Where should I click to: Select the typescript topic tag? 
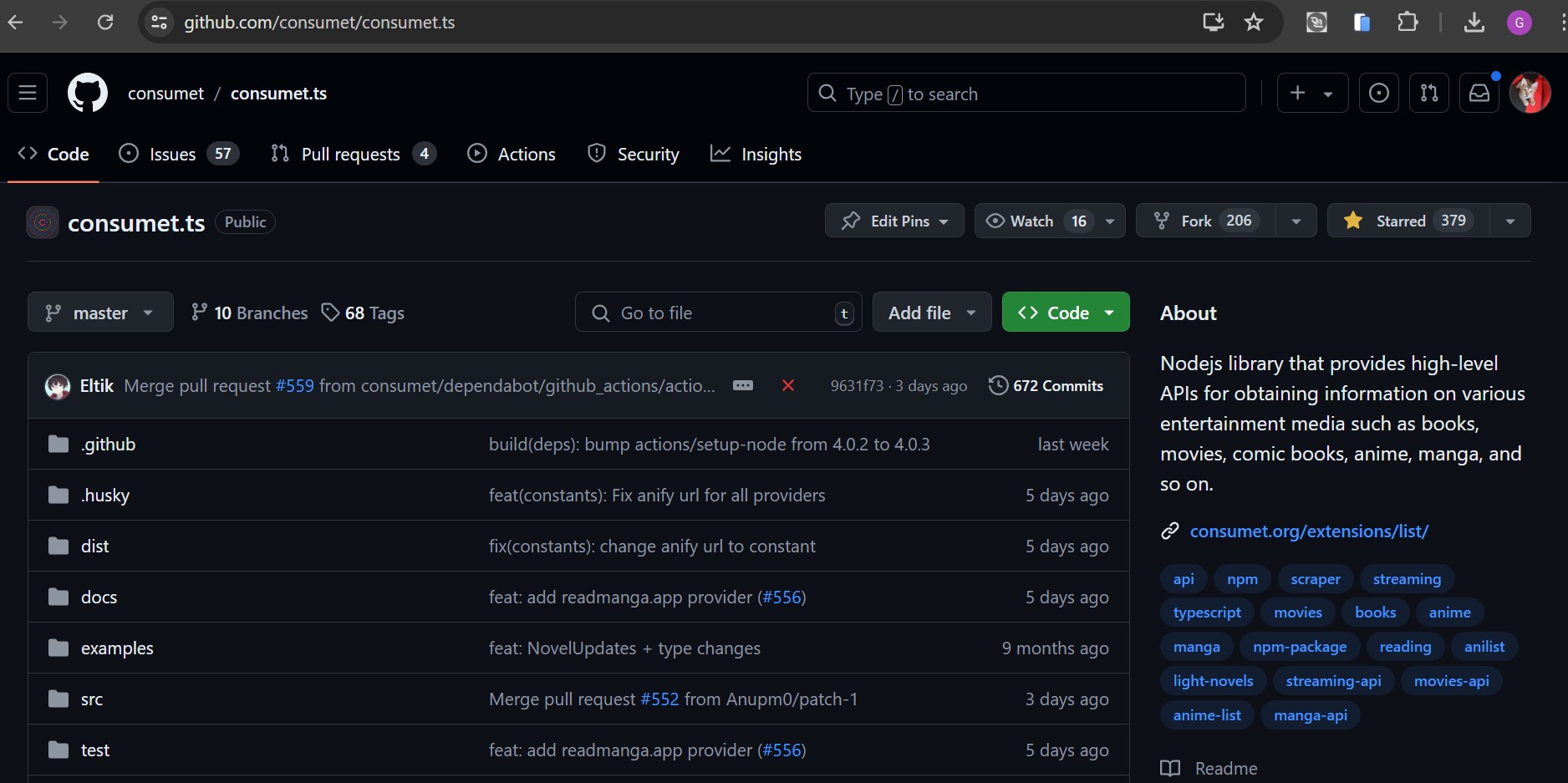pyautogui.click(x=1207, y=613)
